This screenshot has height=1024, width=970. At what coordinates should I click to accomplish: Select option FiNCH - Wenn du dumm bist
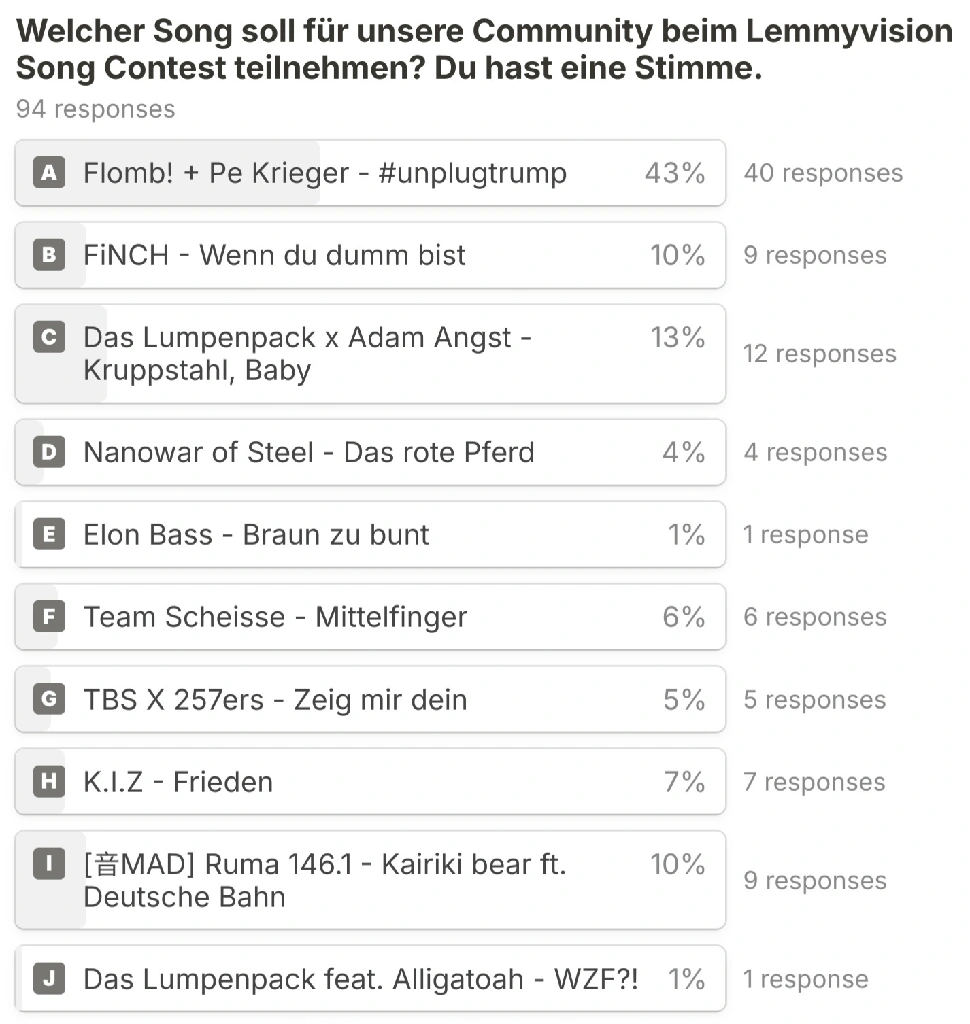click(x=370, y=255)
